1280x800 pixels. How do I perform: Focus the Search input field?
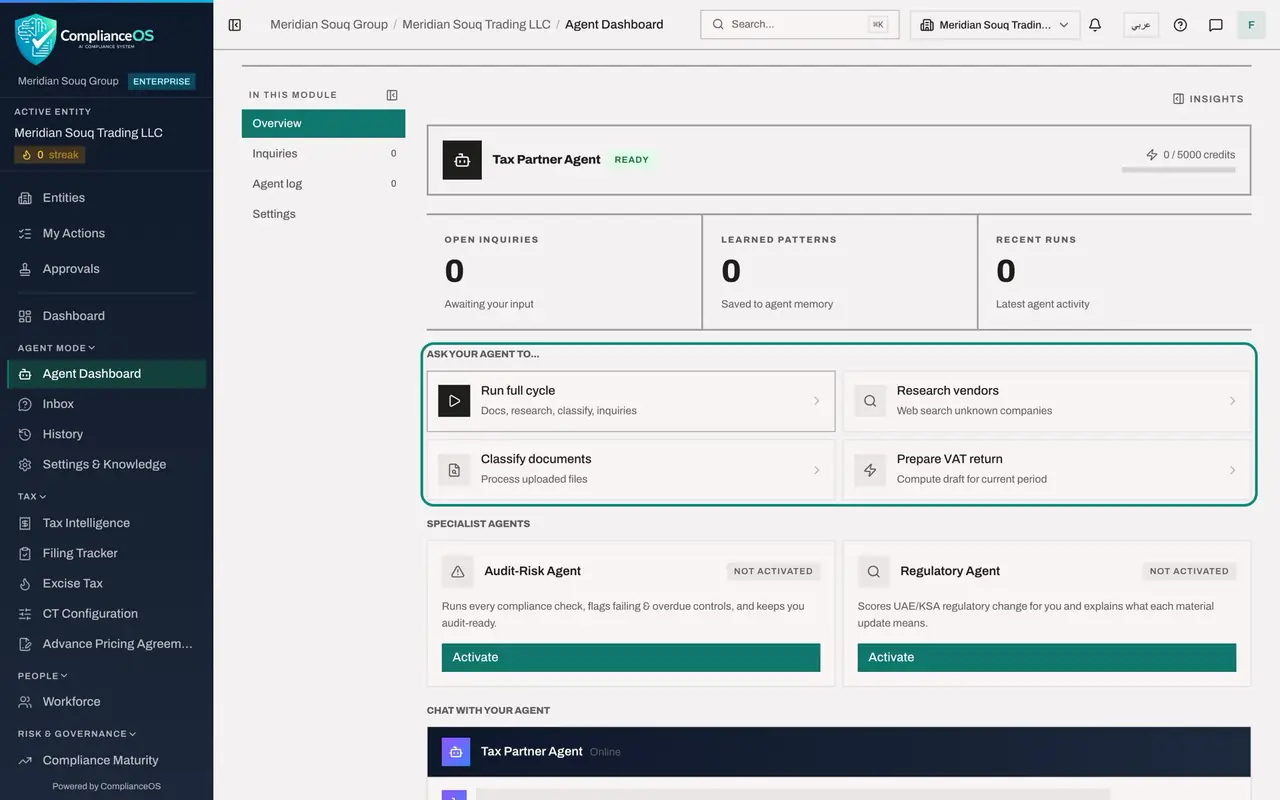point(799,25)
